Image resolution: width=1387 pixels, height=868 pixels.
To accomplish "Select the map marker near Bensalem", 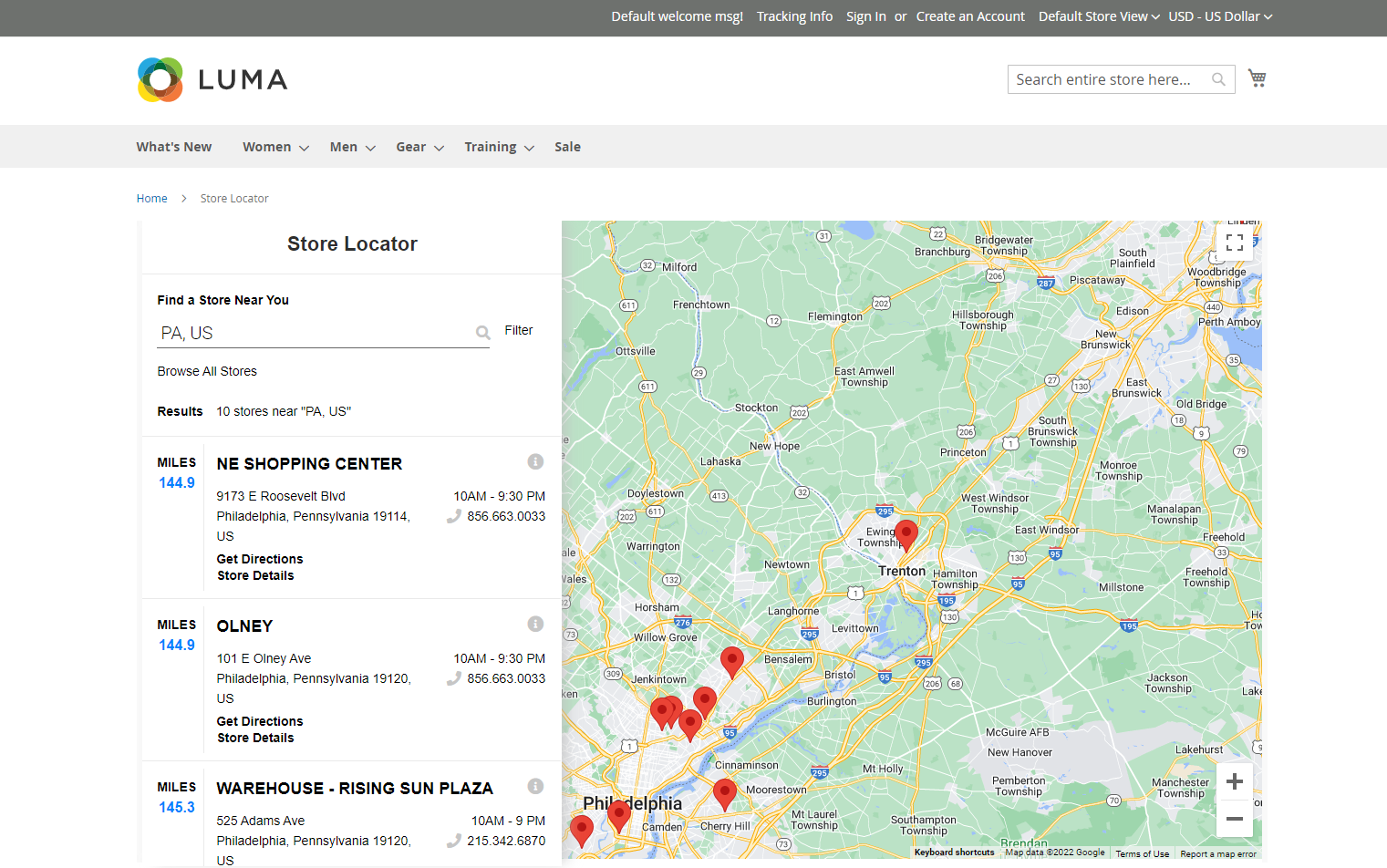I will tap(731, 662).
